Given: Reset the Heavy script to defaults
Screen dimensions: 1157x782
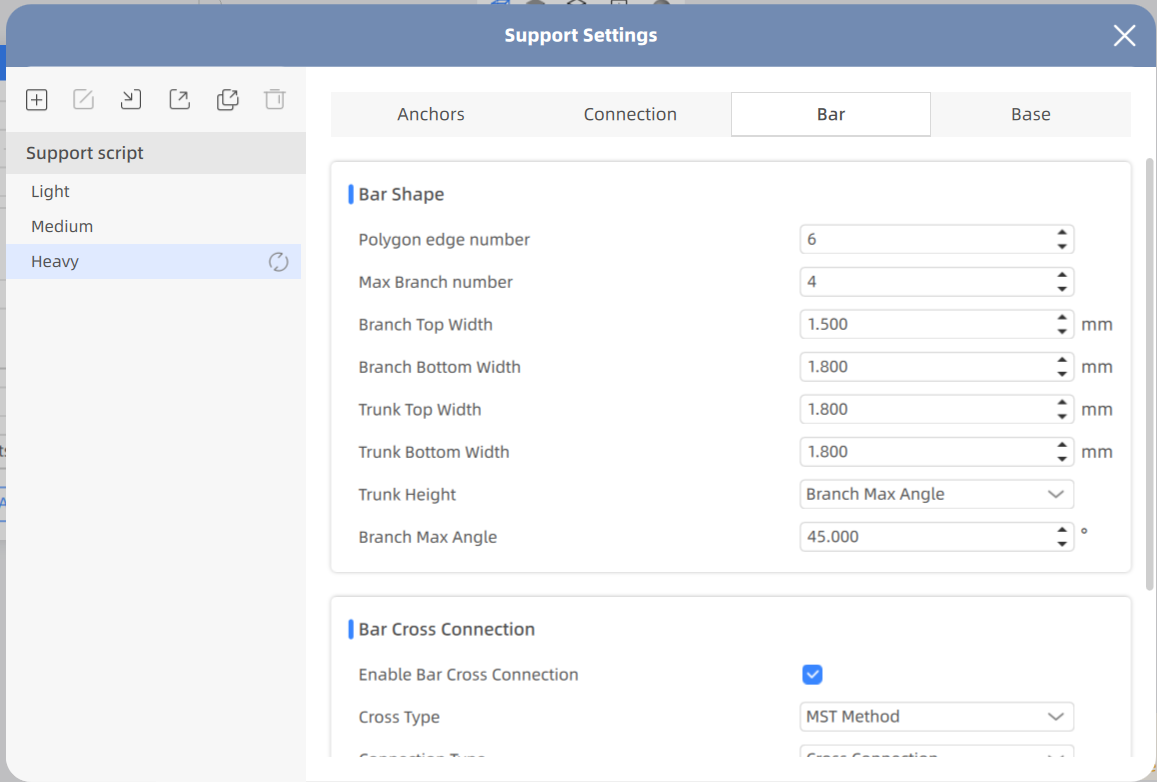Looking at the screenshot, I should [278, 262].
